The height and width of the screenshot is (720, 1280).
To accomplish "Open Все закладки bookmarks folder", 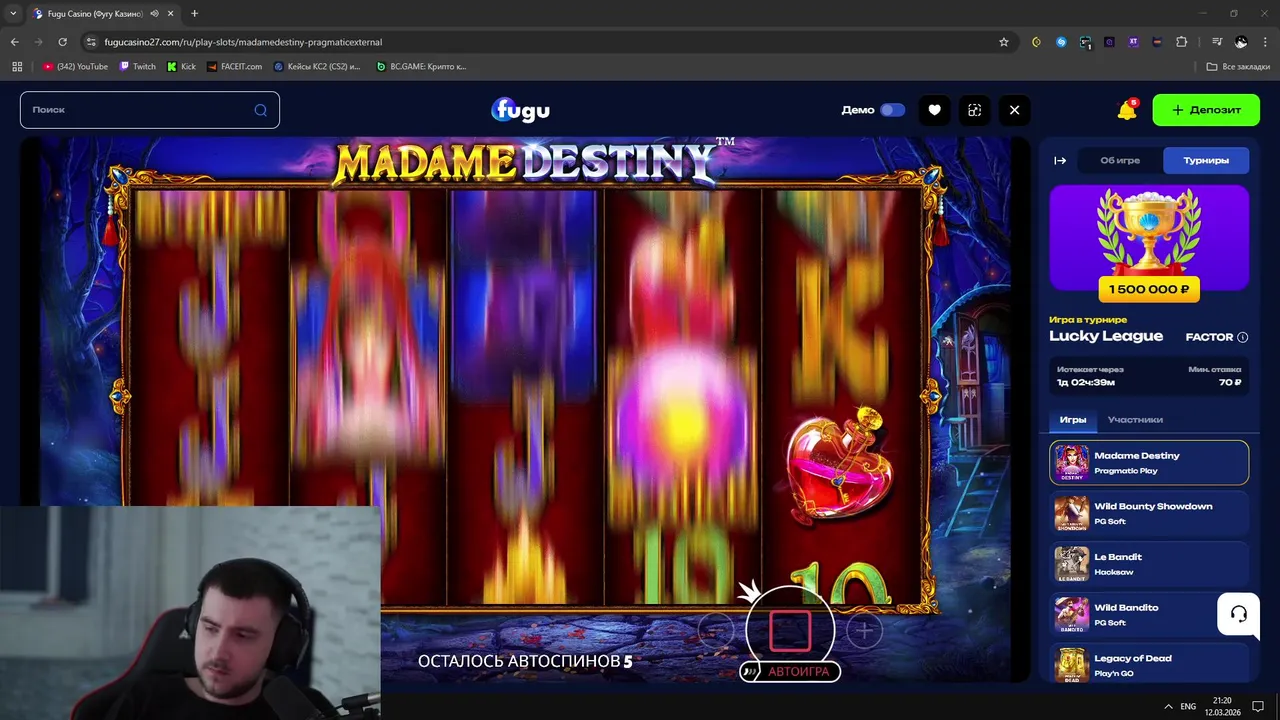I will click(1238, 66).
